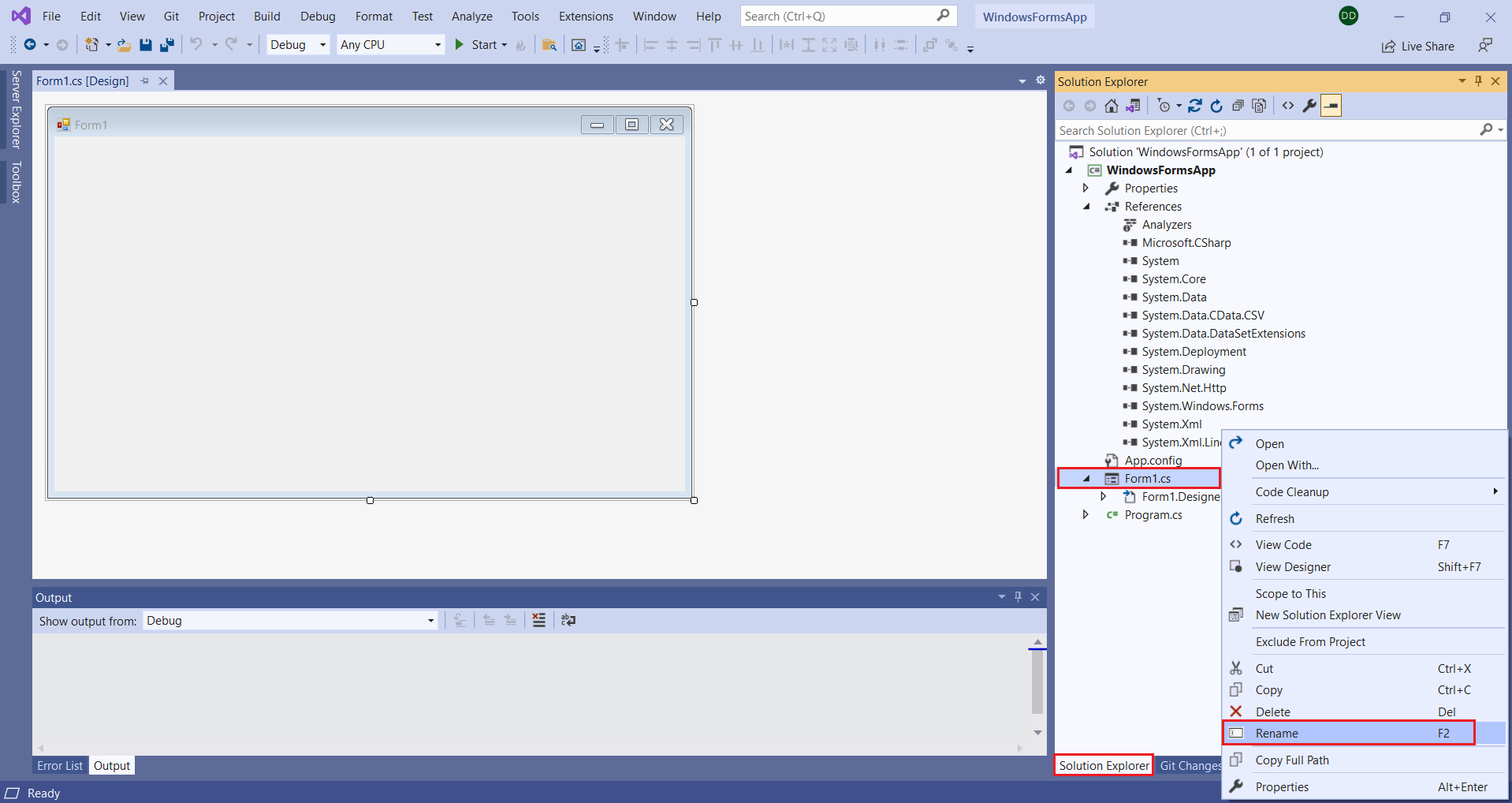Click the Collapse All icon in Solution Explorer
1512x803 pixels.
1238,106
